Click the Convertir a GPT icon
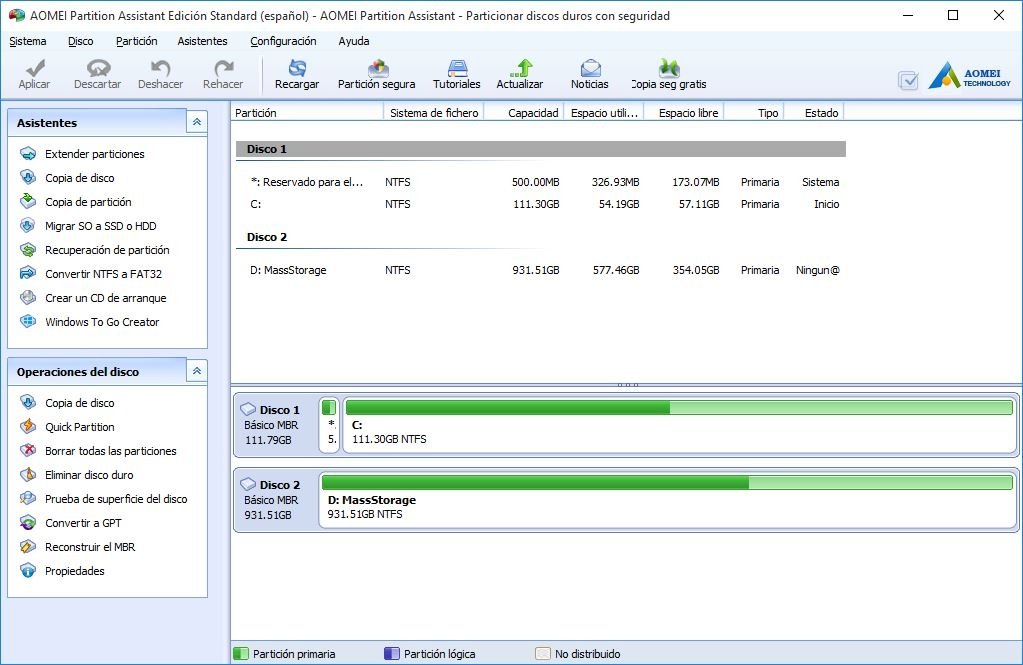 [x=28, y=523]
